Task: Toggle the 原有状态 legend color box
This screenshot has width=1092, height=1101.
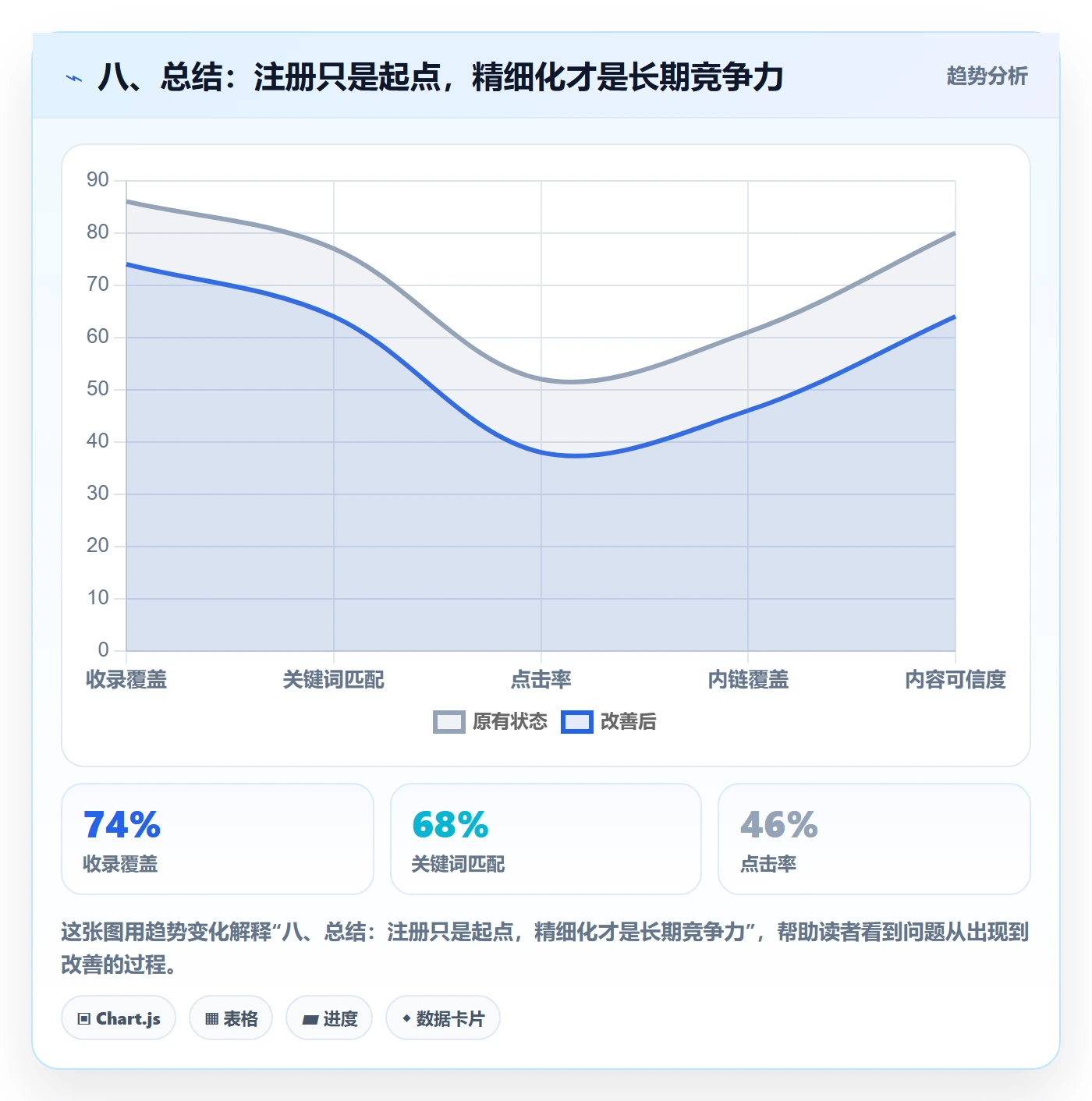Action: (x=449, y=722)
